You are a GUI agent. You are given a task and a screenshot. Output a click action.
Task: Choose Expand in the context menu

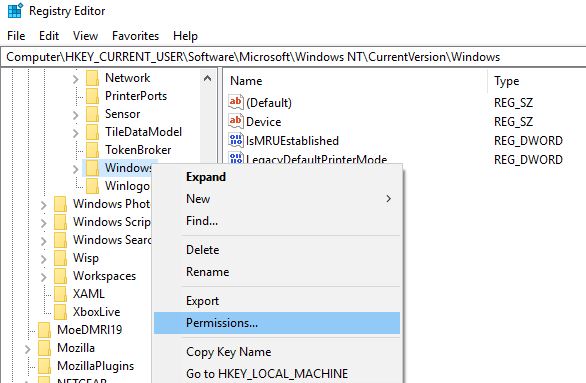[x=277, y=177]
